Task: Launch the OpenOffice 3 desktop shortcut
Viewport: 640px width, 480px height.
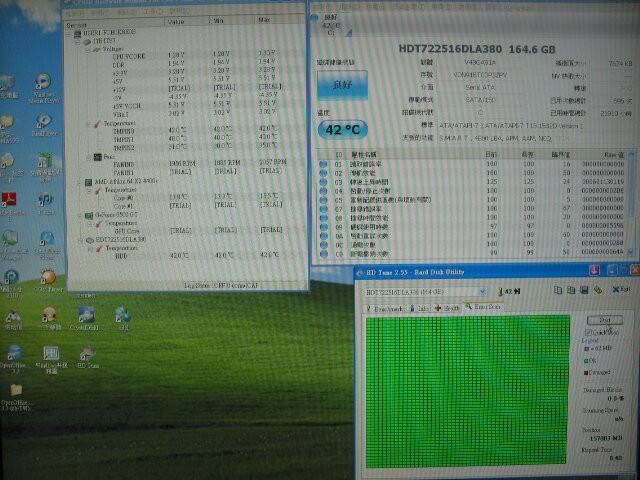Action: (13, 353)
